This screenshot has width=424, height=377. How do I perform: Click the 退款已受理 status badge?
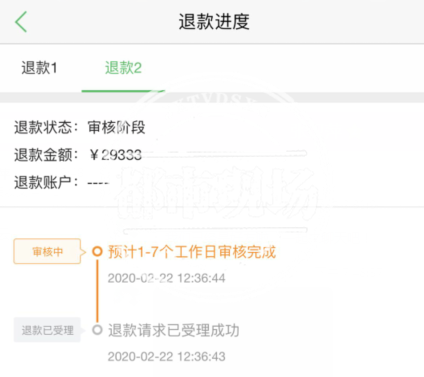[x=47, y=330]
